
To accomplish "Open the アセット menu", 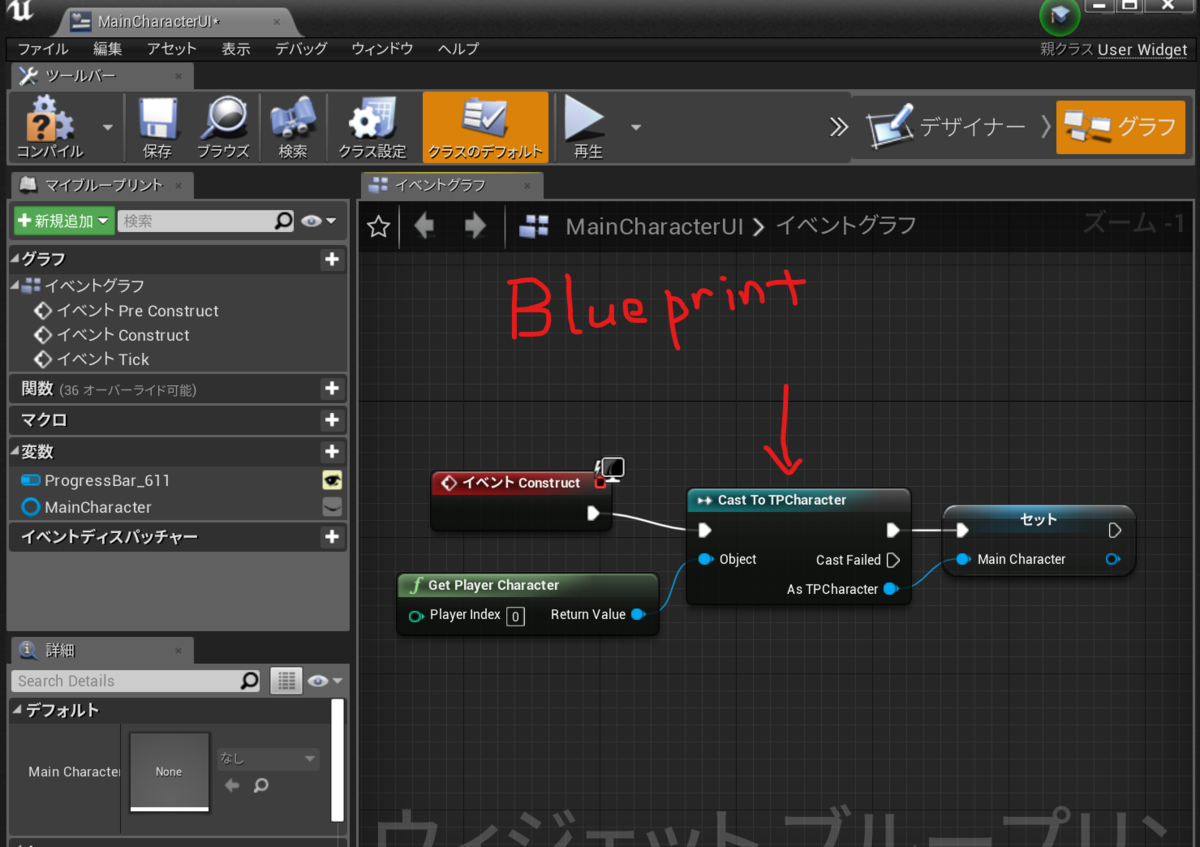I will [172, 49].
